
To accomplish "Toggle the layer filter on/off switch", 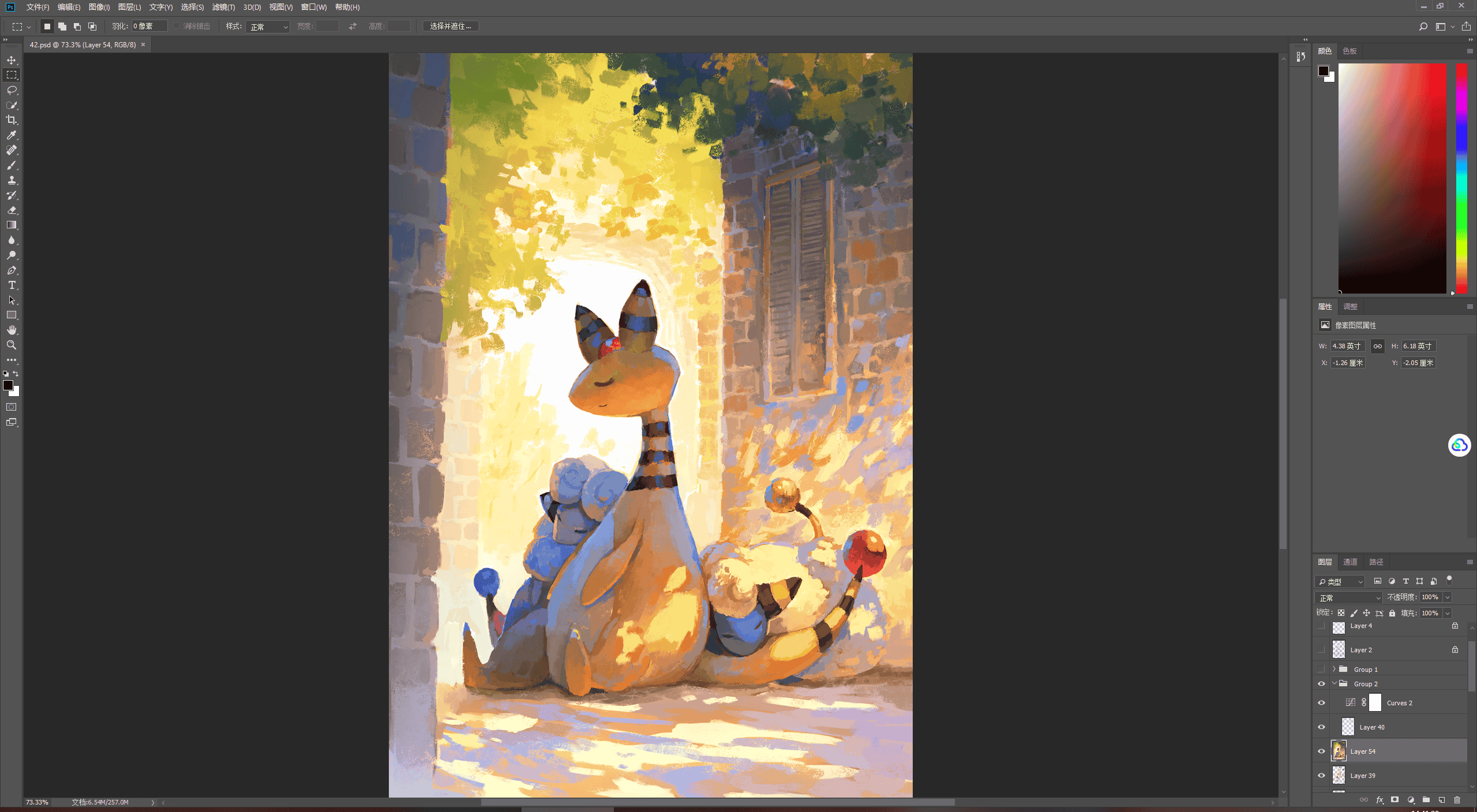I will click(1449, 581).
